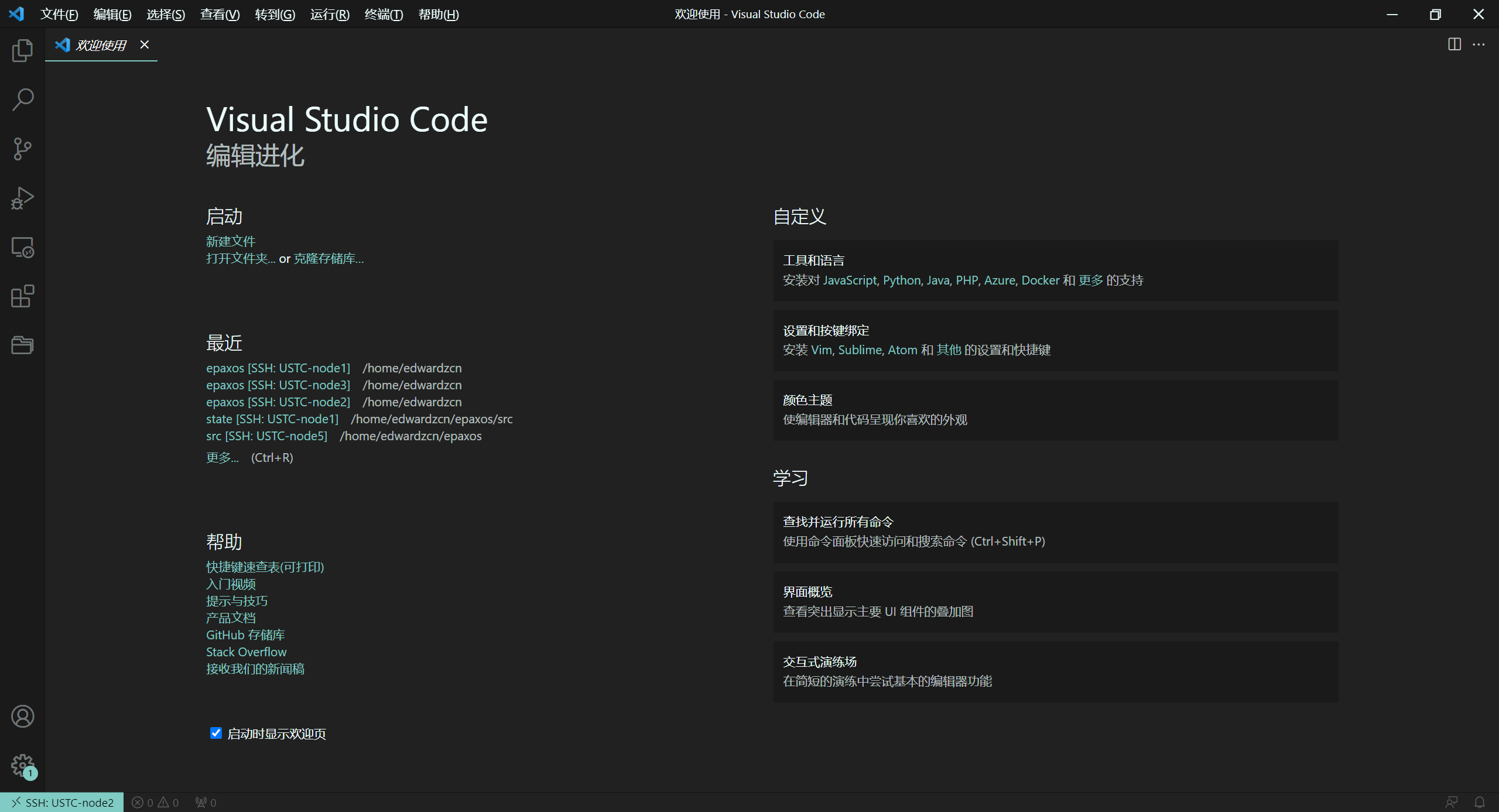The width and height of the screenshot is (1499, 812).
Task: Open the folder-shaped project manager icon
Action: pos(22,345)
